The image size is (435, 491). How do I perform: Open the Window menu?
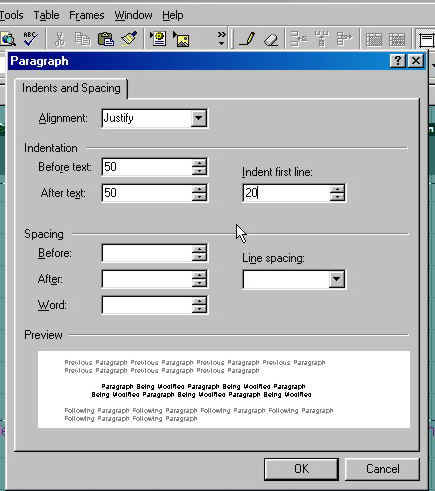point(133,15)
